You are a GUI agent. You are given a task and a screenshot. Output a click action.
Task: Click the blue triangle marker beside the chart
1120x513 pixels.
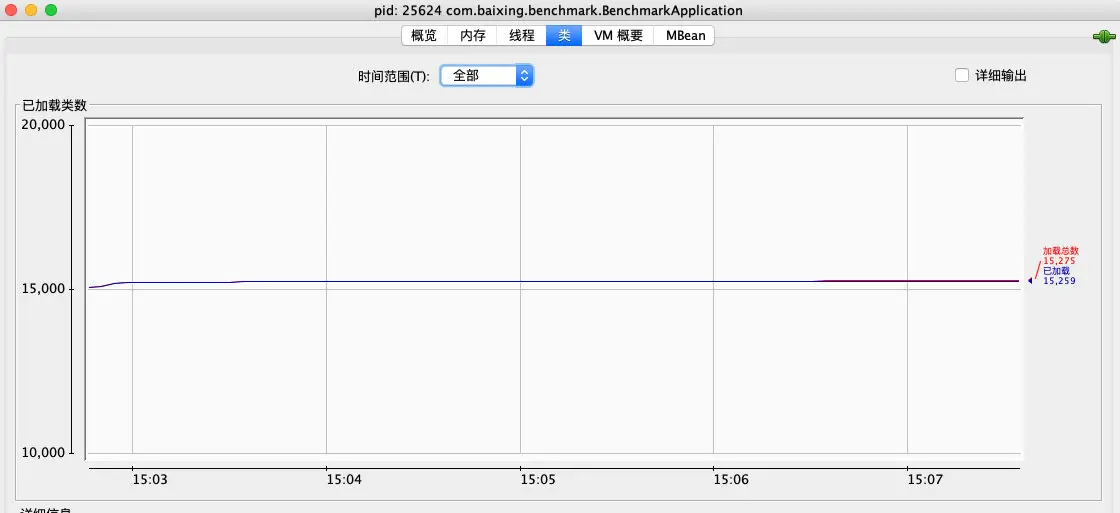(x=1030, y=281)
